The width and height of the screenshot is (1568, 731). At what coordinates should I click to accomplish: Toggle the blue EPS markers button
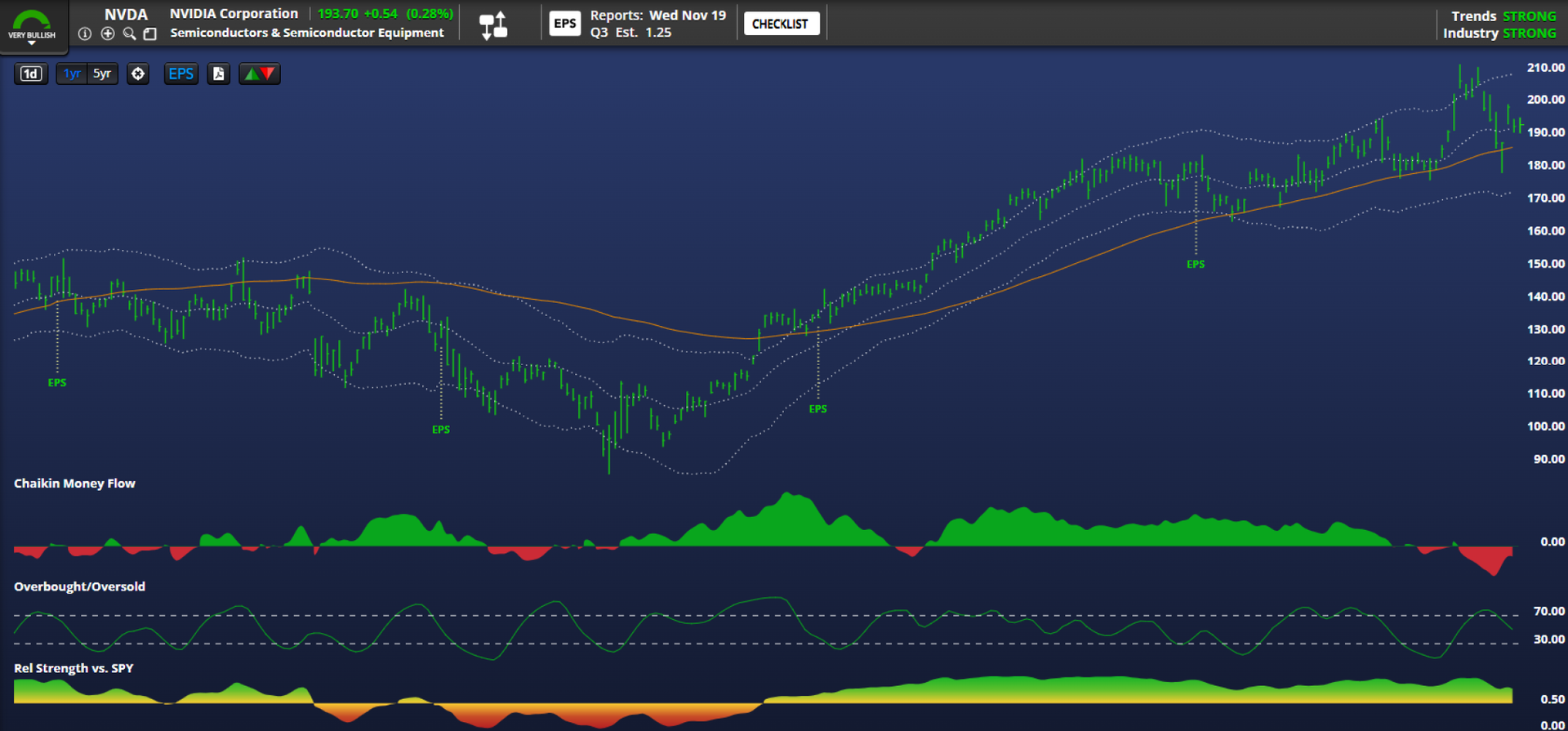click(x=180, y=74)
